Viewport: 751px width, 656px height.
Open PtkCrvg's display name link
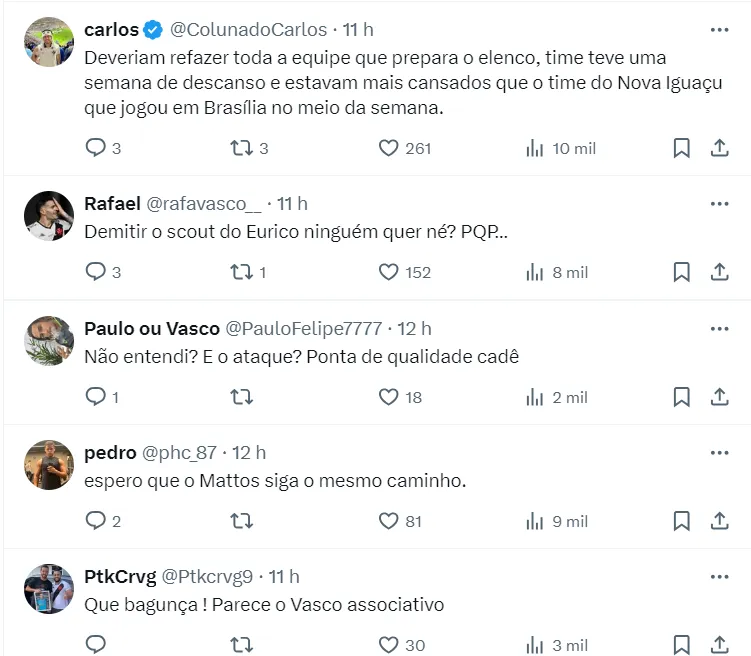(118, 577)
